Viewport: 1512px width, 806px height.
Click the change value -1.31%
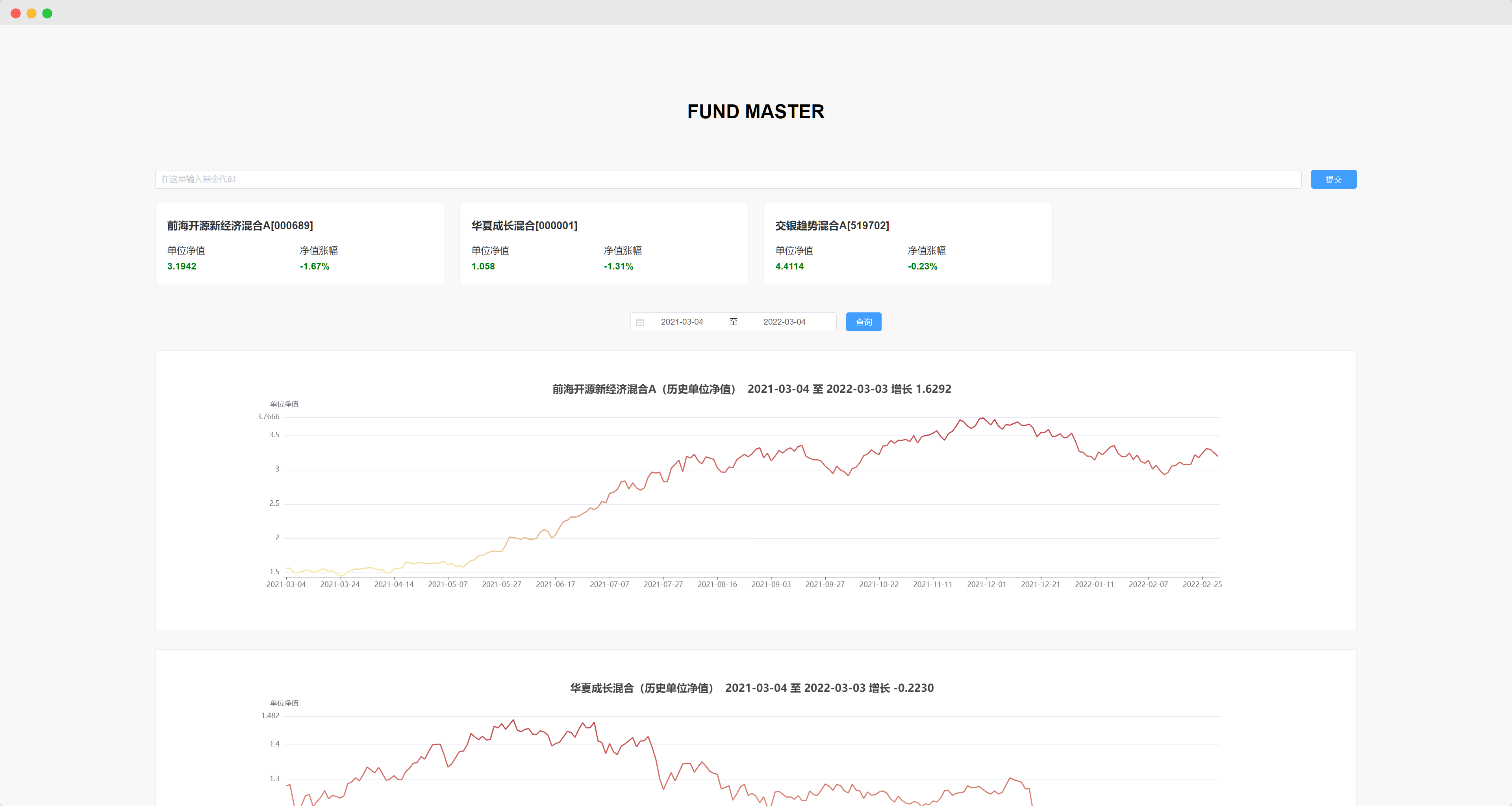[618, 266]
